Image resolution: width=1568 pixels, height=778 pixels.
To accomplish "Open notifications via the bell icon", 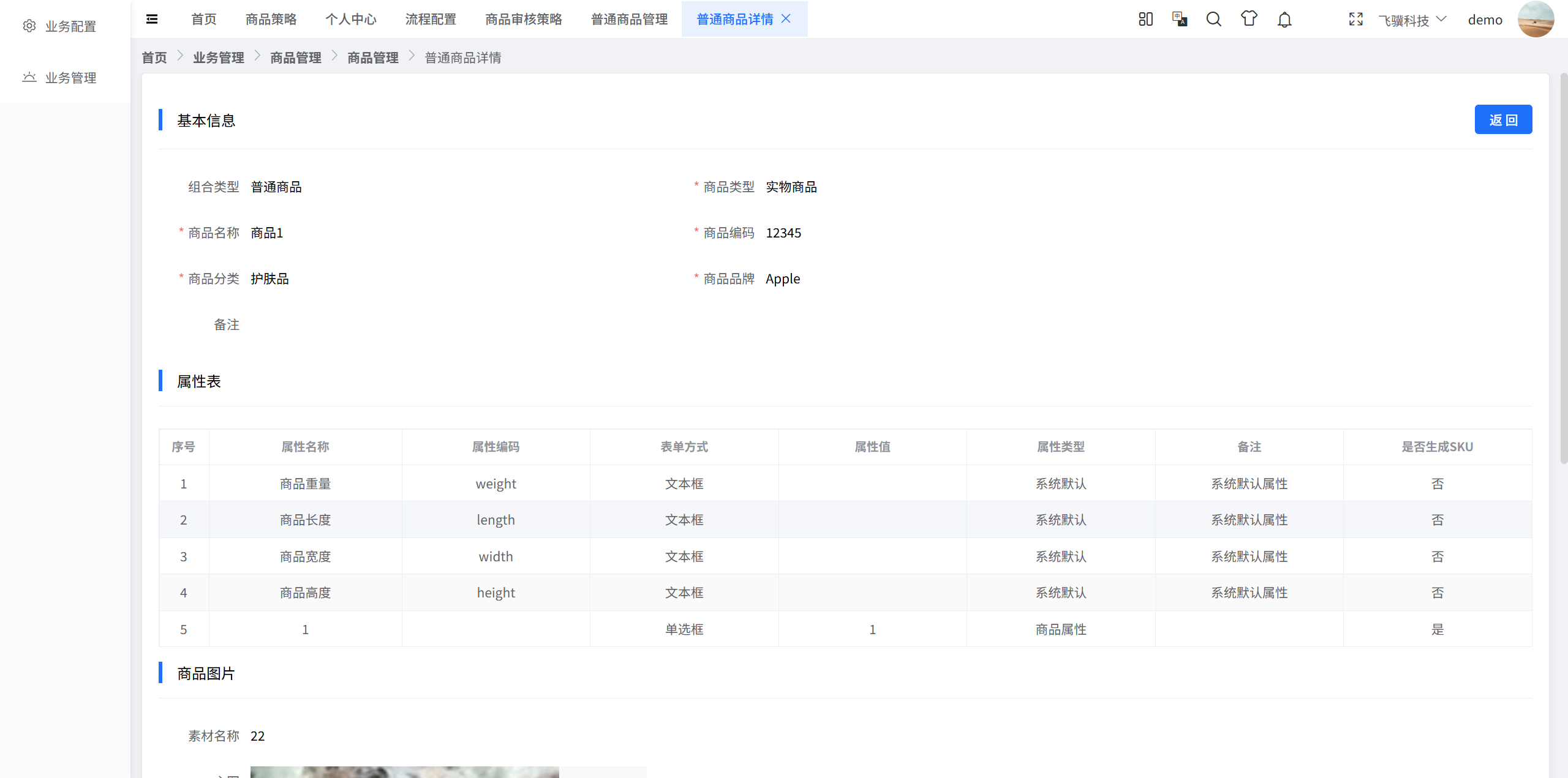I will pos(1283,19).
